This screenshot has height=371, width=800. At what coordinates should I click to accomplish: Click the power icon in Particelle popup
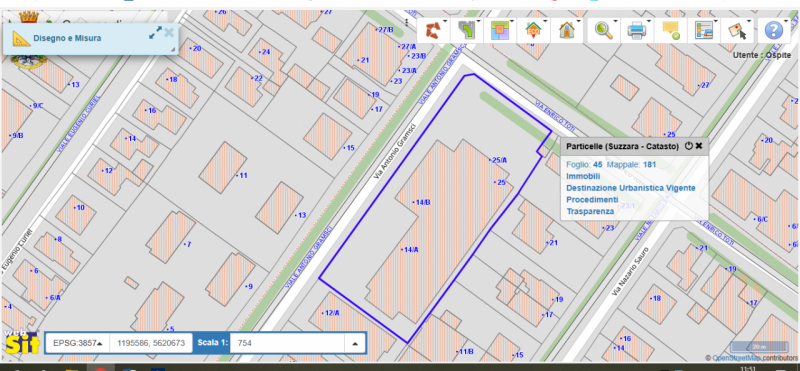688,146
